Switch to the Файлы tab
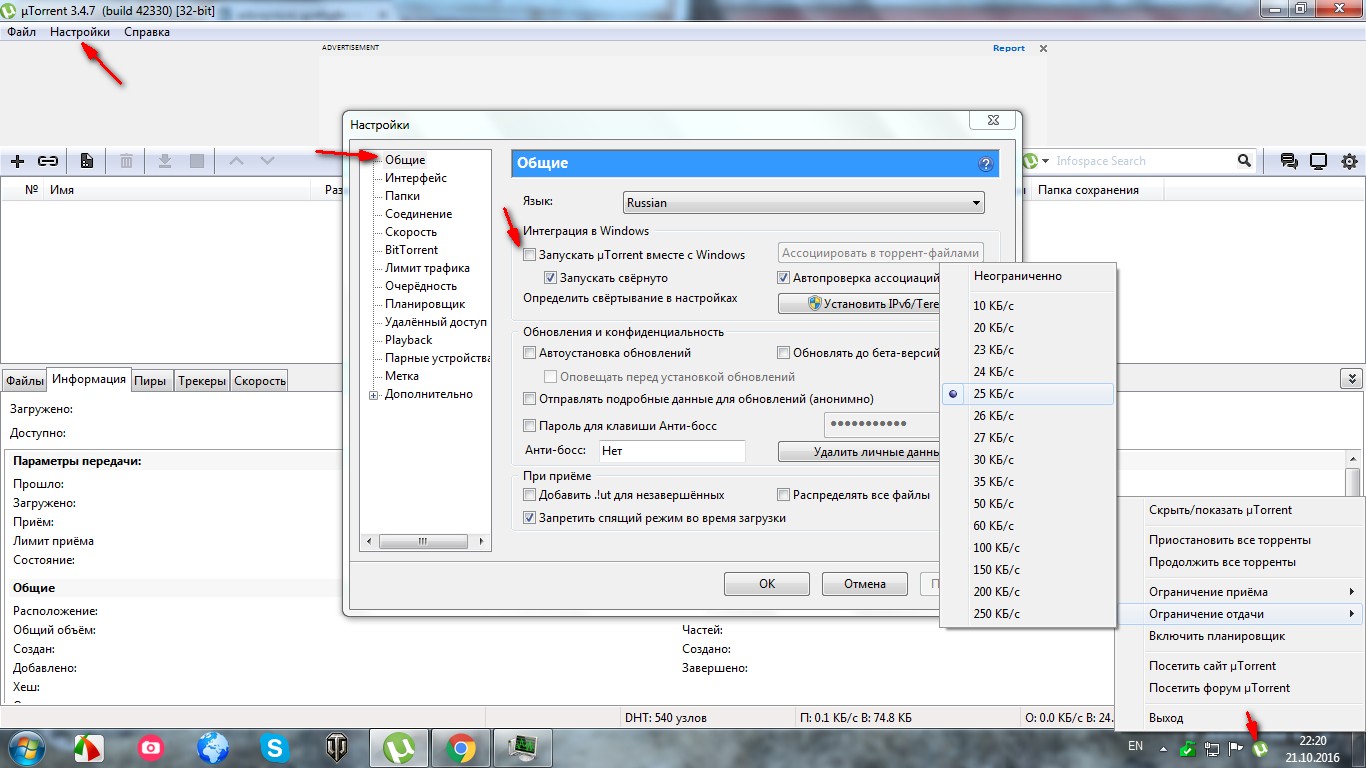Viewport: 1366px width, 768px height. pyautogui.click(x=25, y=380)
